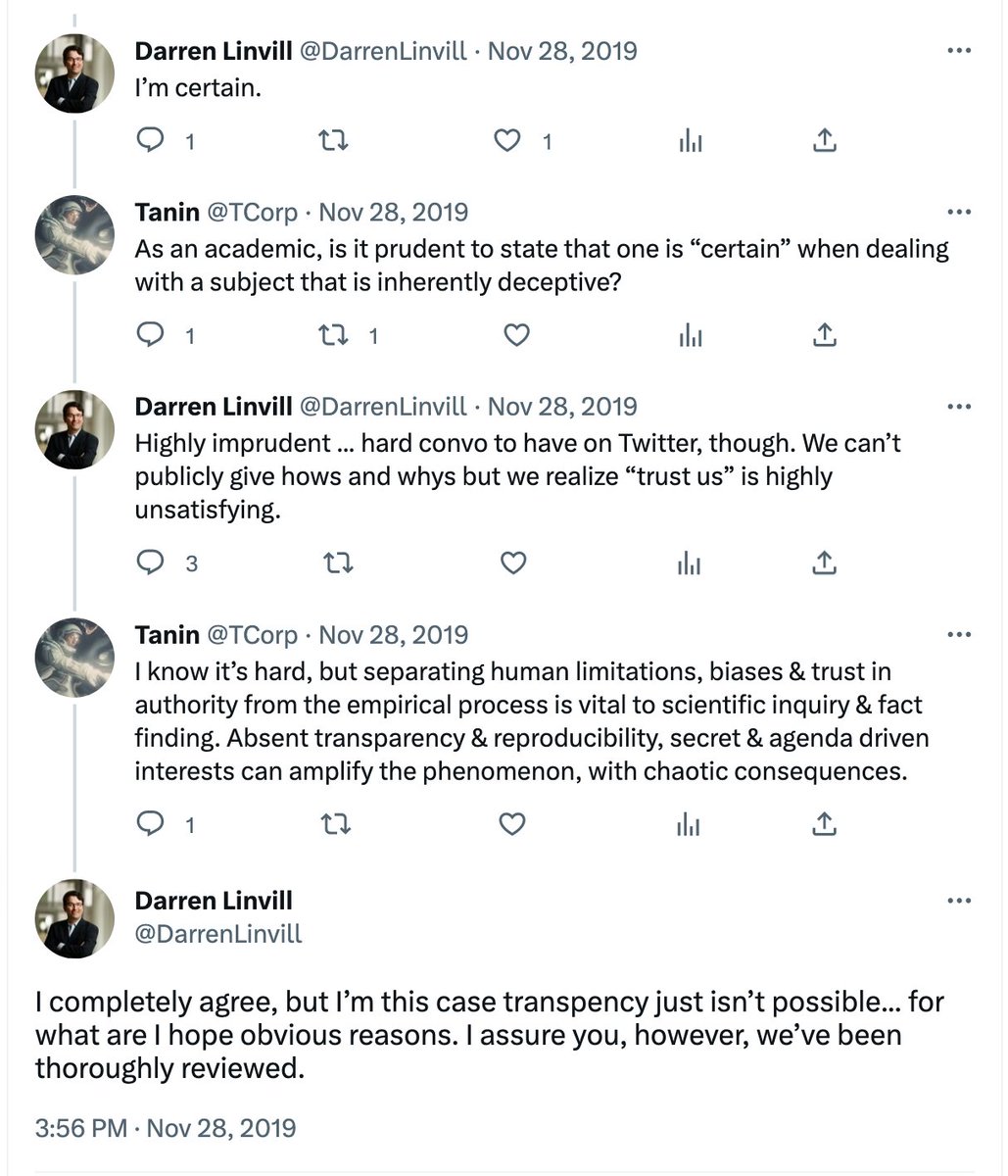The height and width of the screenshot is (1176, 1008).
Task: Like the "I'm certain." tweet
Action: [x=506, y=141]
